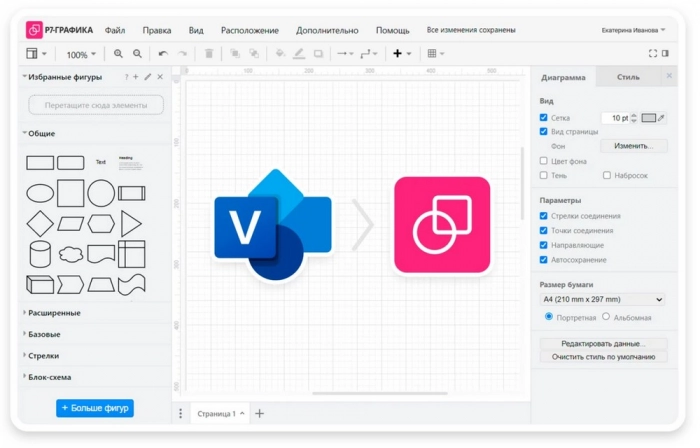
Task: Open the Расположение menu
Action: 249,30
